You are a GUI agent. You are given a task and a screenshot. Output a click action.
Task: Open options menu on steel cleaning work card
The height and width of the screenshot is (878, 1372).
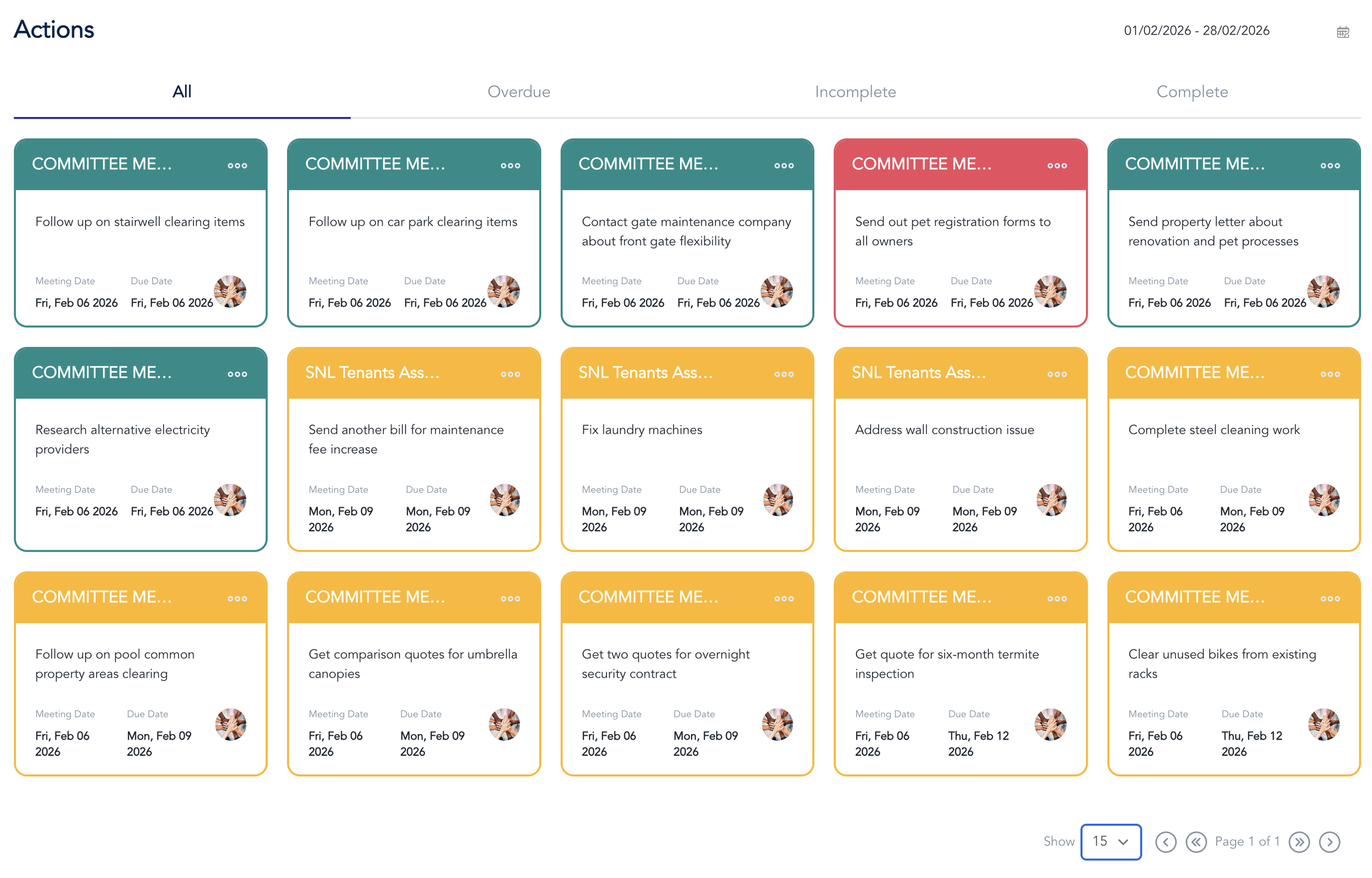pos(1330,374)
